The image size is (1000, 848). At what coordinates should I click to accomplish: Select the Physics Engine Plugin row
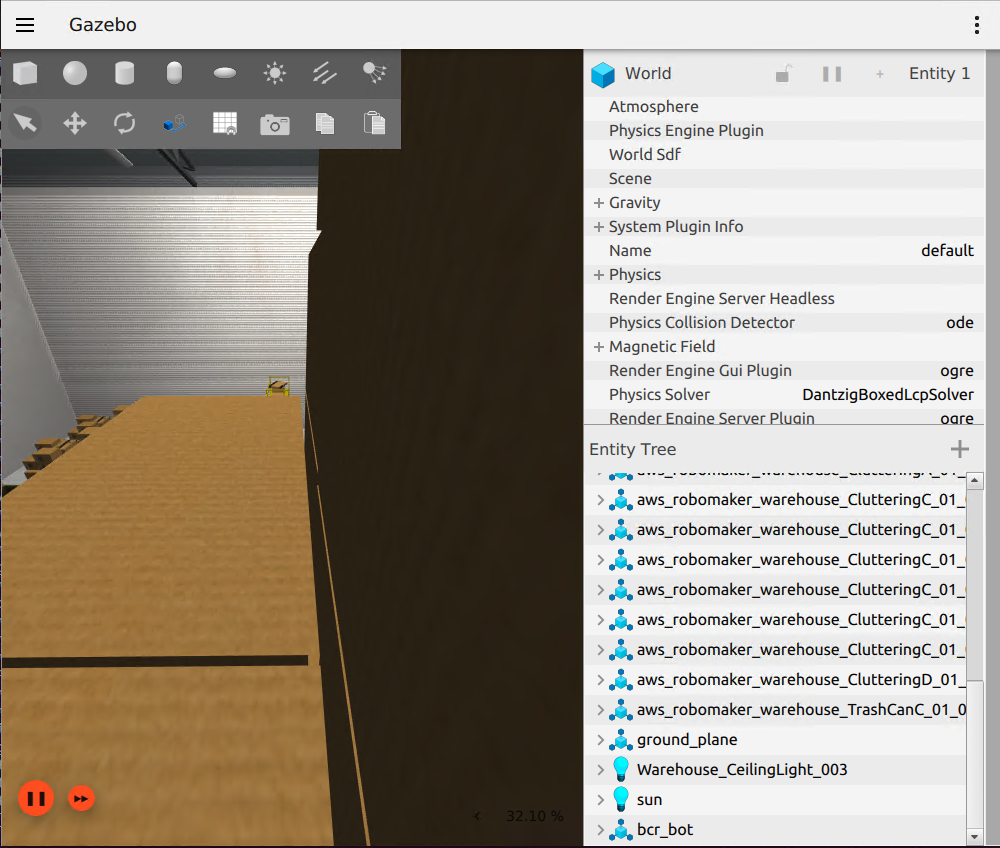(x=784, y=131)
